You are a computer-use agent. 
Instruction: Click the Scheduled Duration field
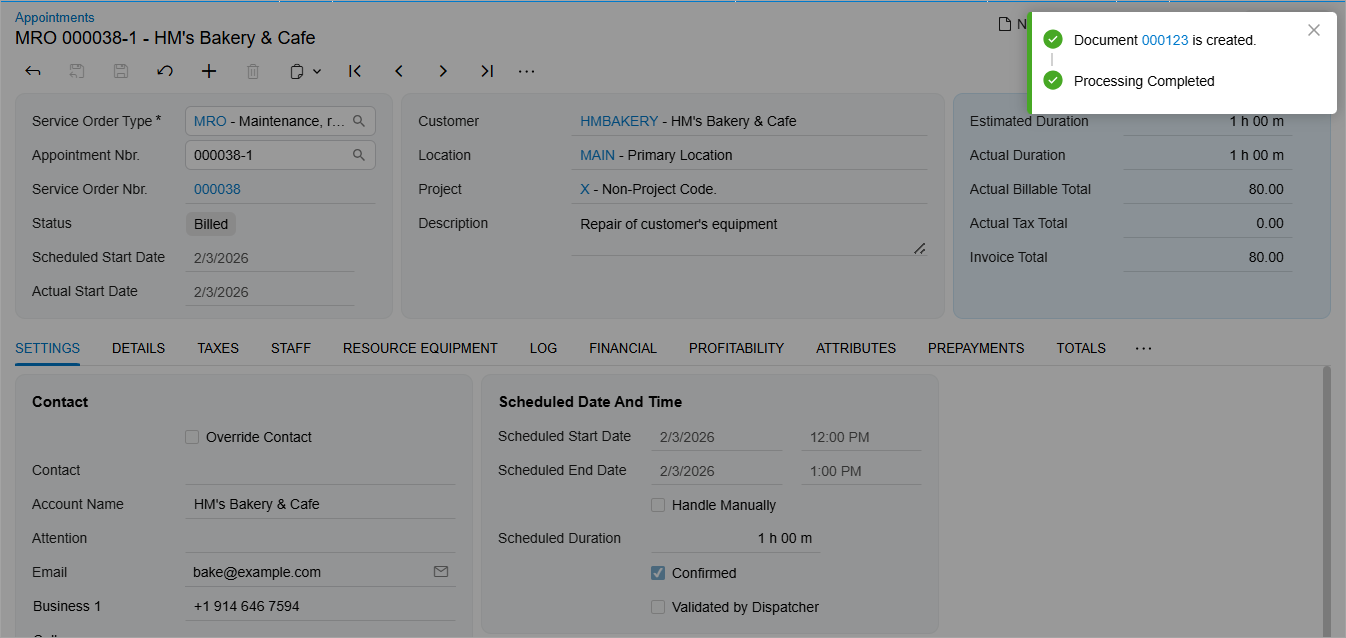(x=736, y=538)
